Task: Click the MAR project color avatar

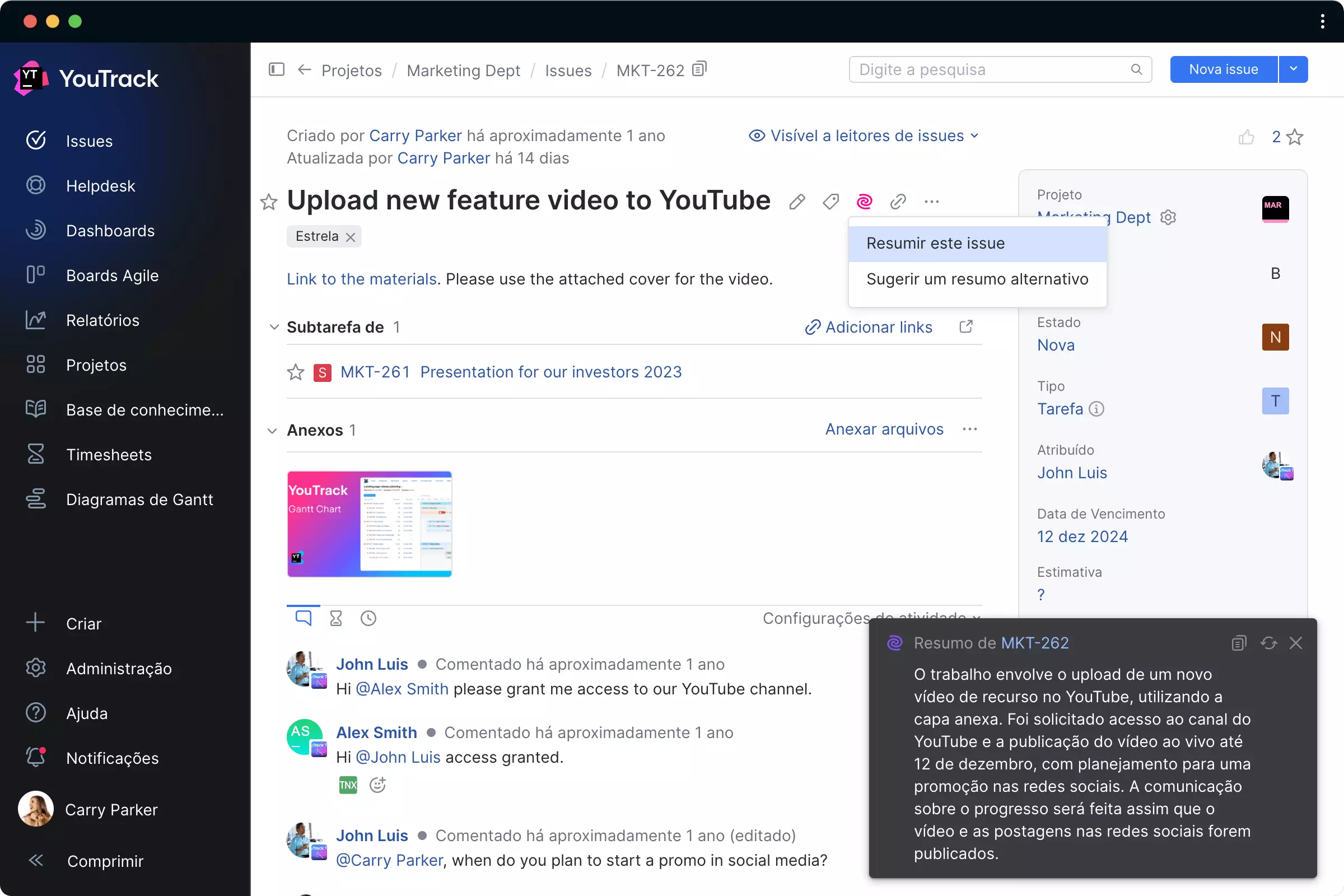Action: 1275,209
